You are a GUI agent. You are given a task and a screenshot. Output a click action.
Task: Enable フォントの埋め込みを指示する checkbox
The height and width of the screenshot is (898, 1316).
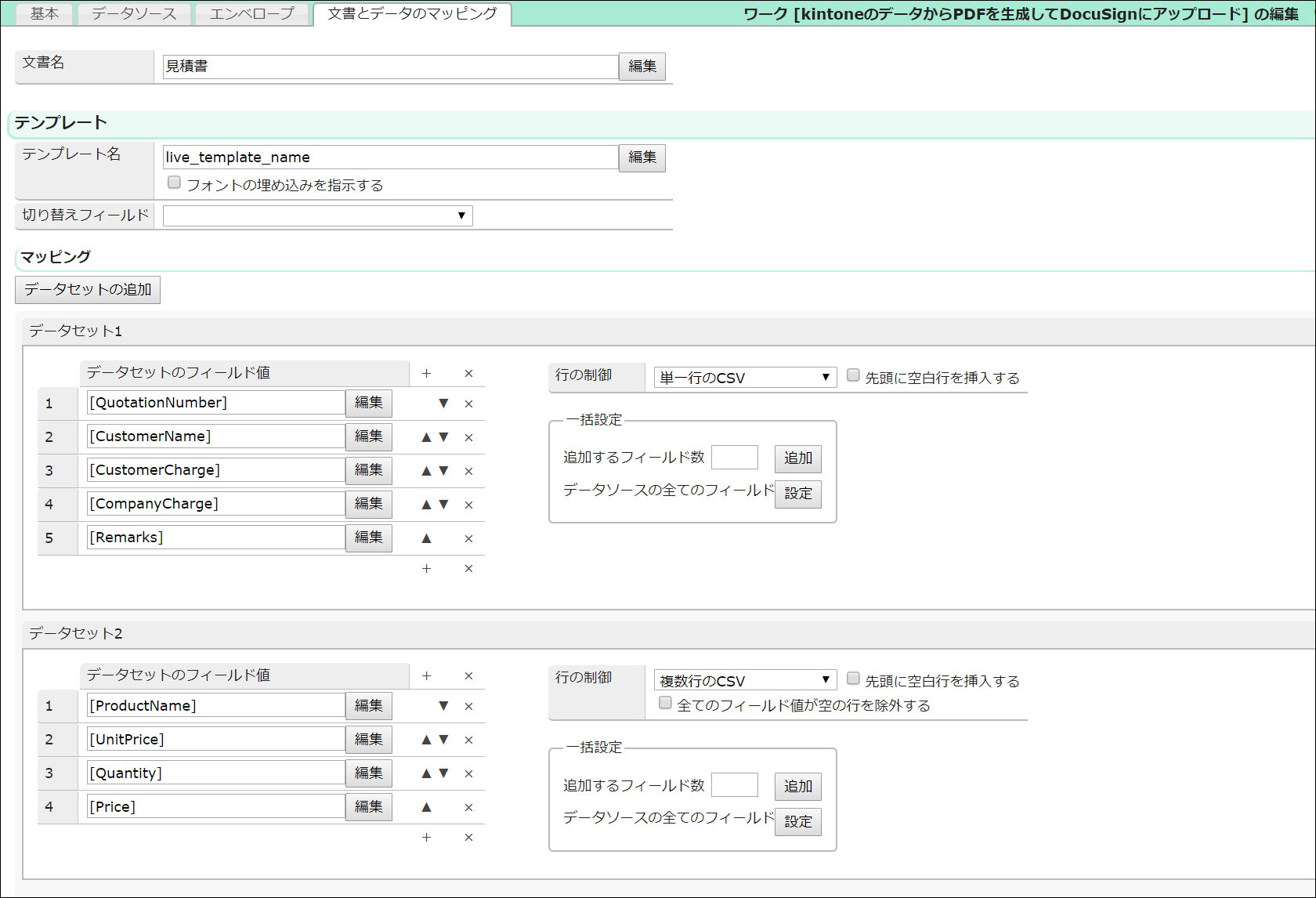pos(173,182)
